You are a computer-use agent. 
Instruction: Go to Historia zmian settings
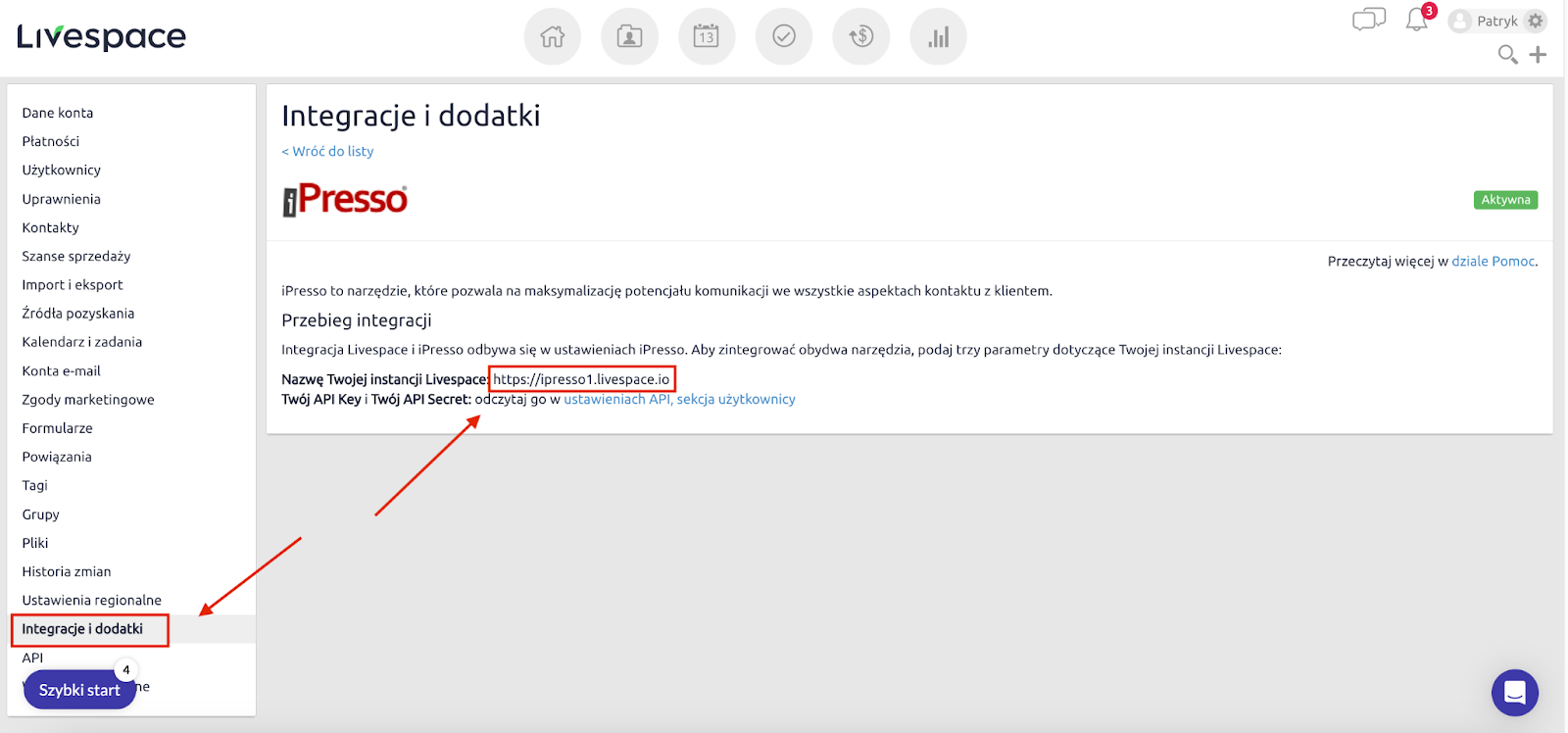[x=67, y=571]
